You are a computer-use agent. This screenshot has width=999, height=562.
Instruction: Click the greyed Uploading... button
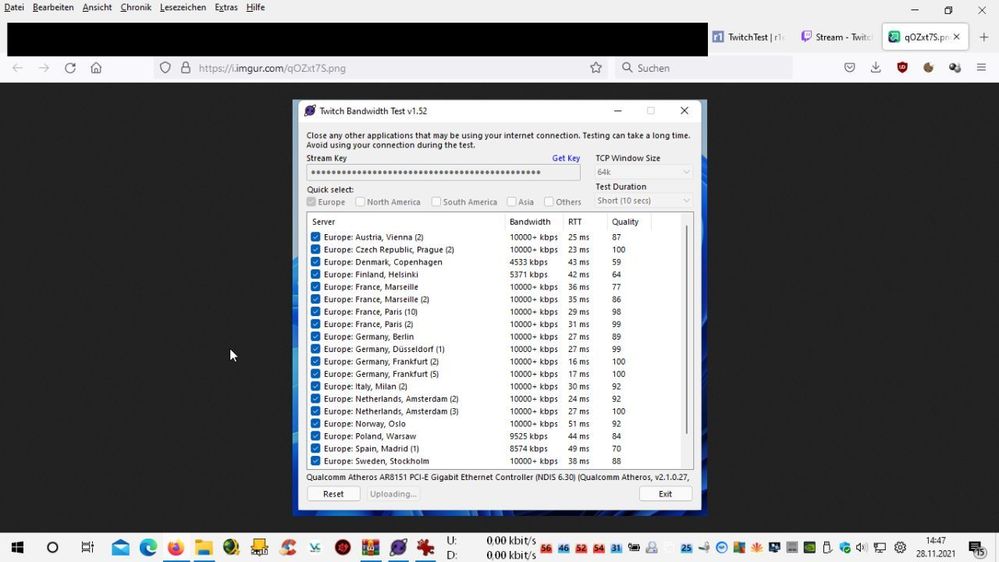pos(393,494)
